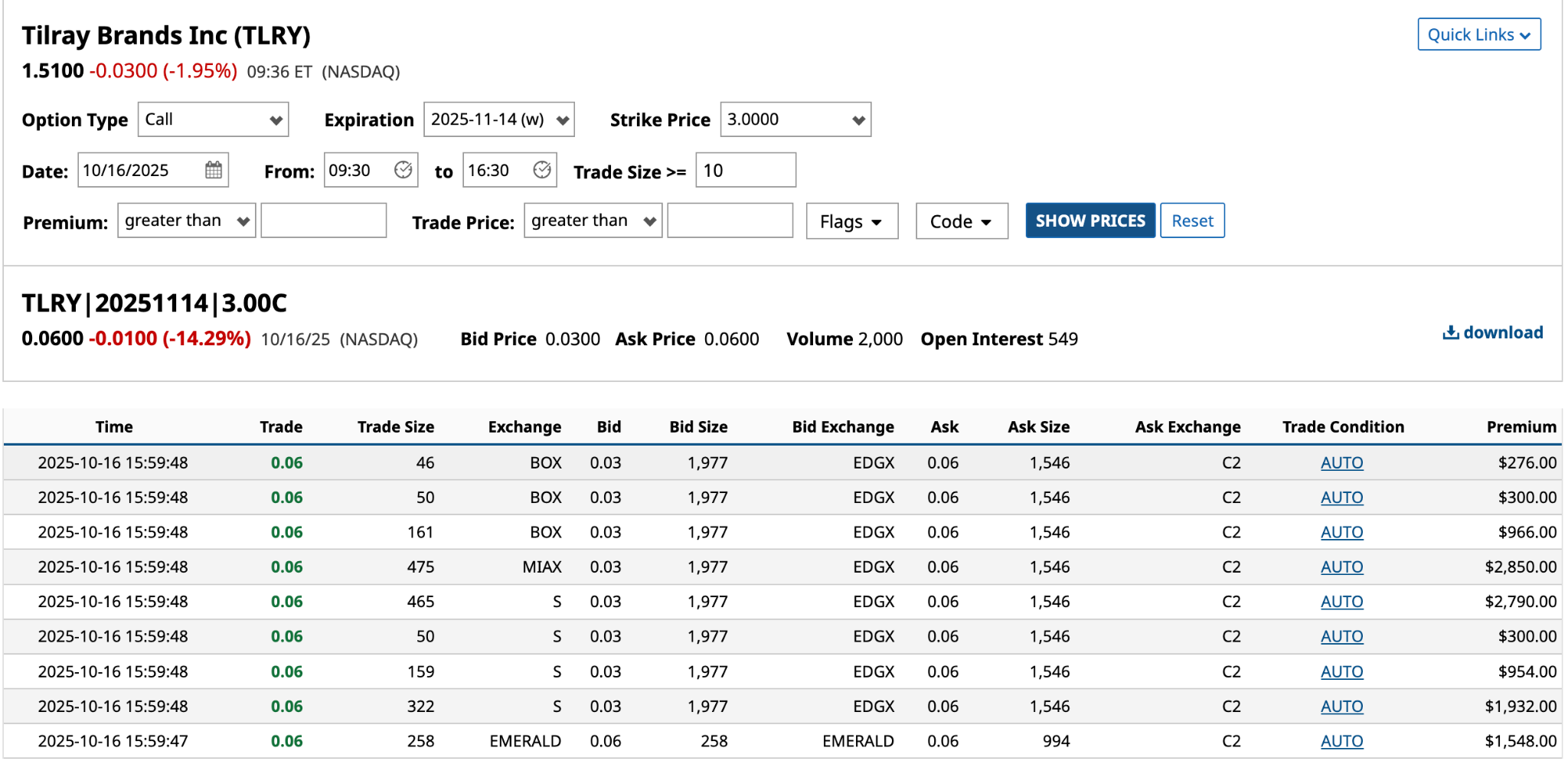Click the to time field 16:30

coord(510,170)
